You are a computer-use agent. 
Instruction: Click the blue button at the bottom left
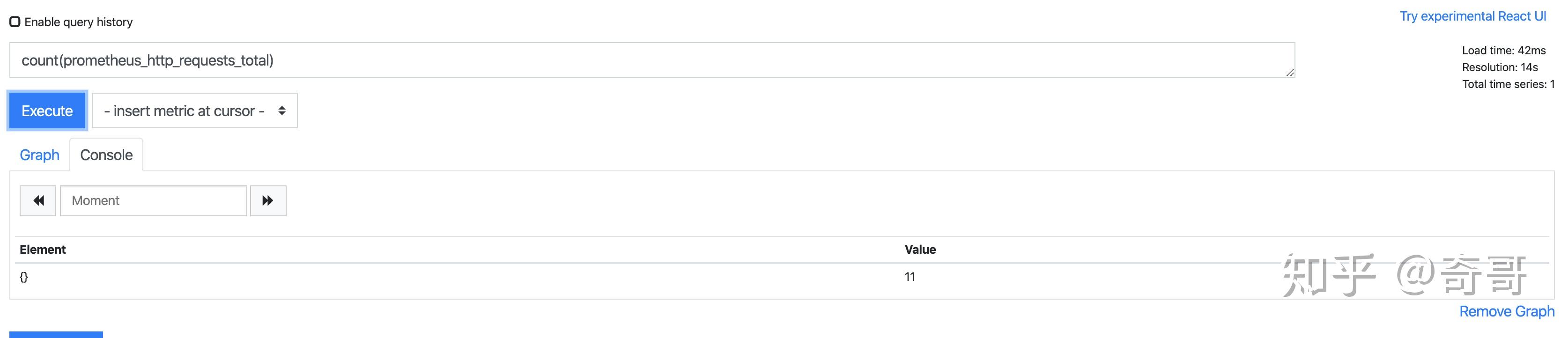pyautogui.click(x=56, y=334)
